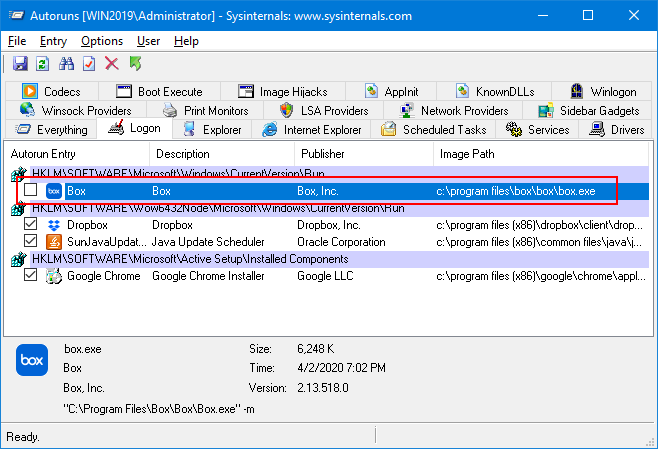The image size is (658, 449).
Task: Click the 'Ready.' status bar text
Action: click(23, 437)
